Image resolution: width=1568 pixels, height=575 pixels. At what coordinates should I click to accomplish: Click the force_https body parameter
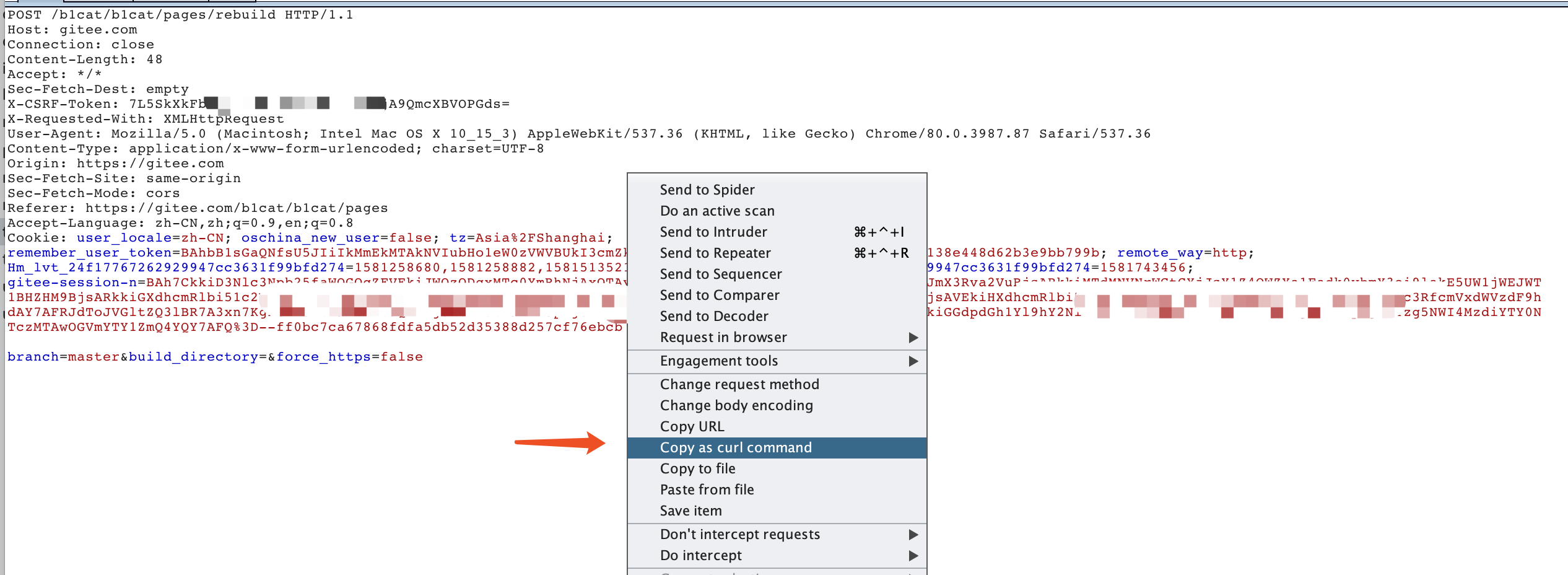coord(323,357)
